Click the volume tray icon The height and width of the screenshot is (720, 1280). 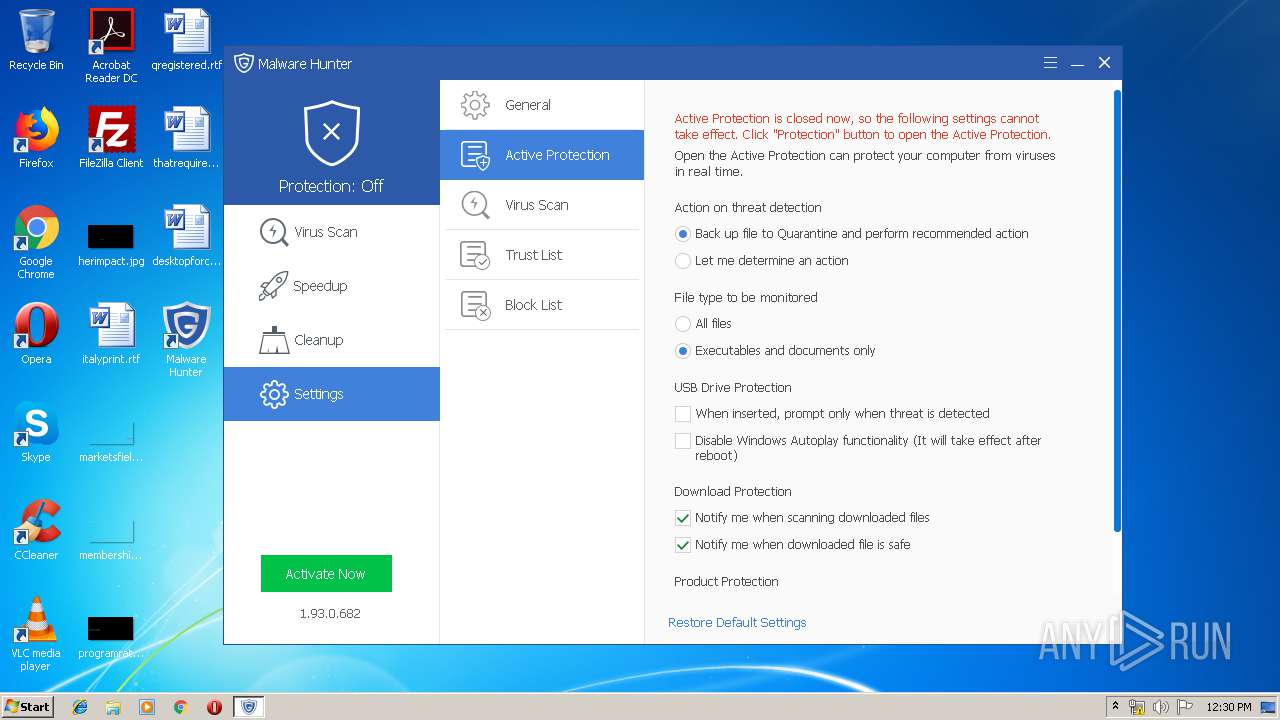[x=1161, y=707]
